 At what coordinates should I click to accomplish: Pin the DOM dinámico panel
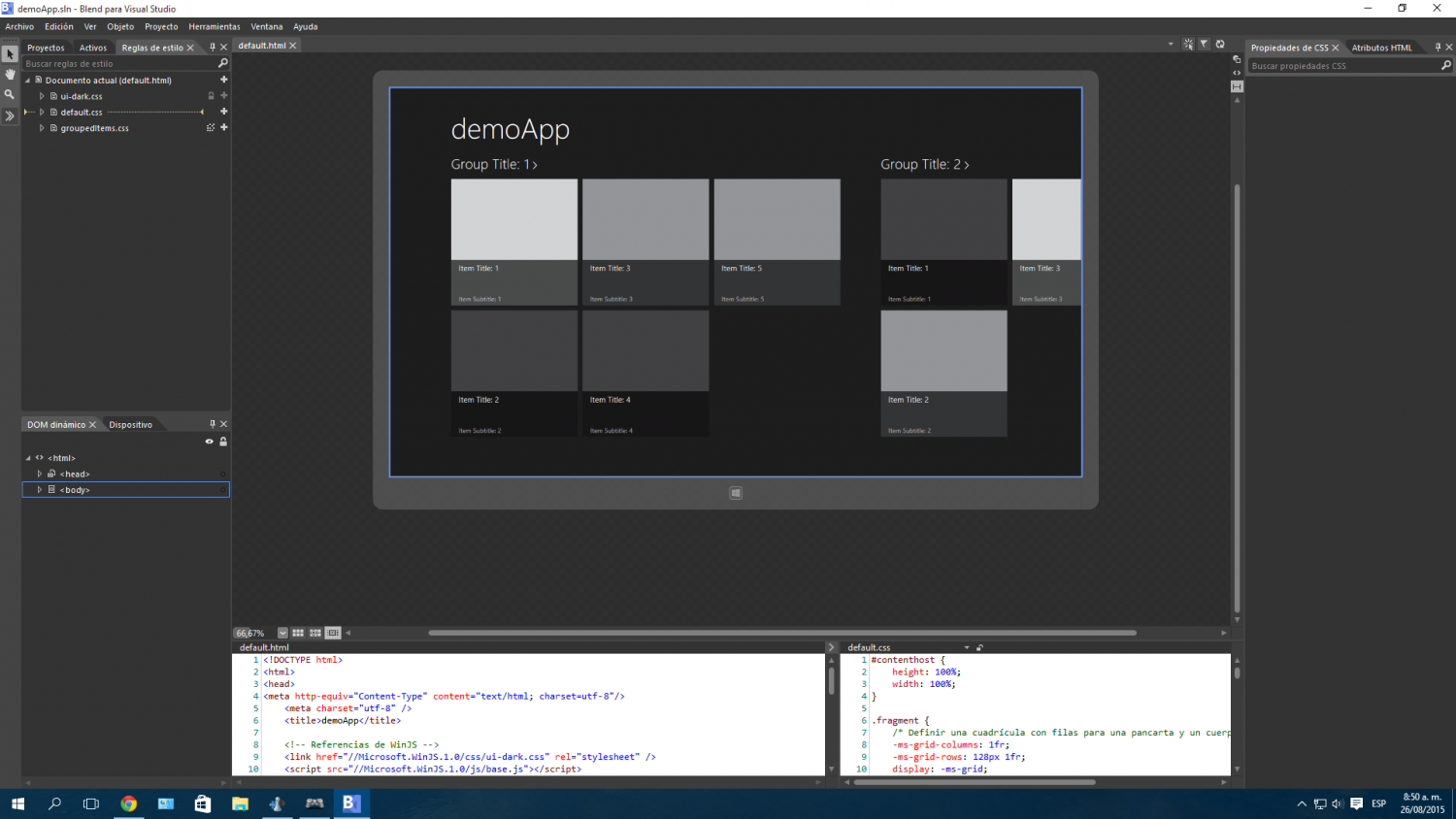click(213, 424)
